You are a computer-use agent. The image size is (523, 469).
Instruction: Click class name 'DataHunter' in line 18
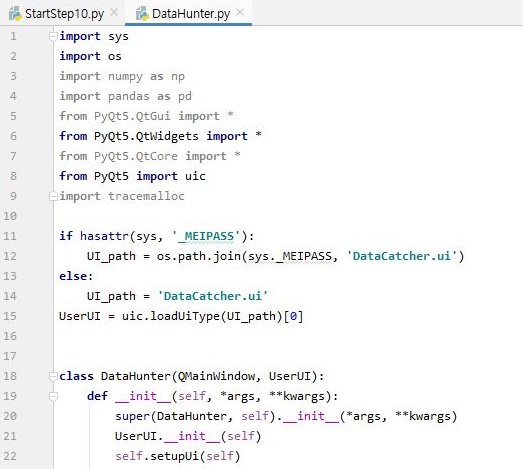pos(136,376)
